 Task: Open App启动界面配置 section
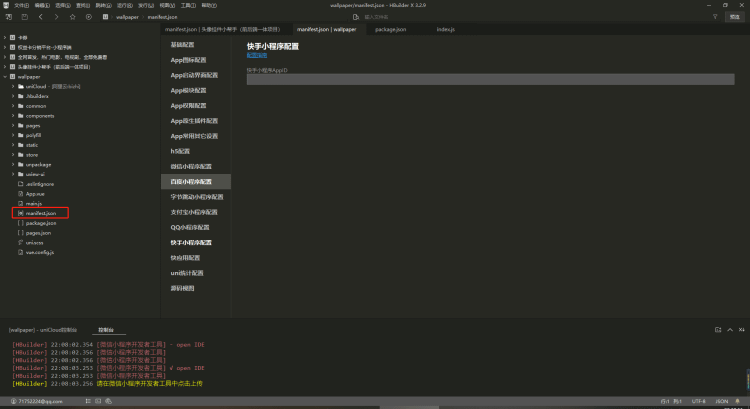pos(196,75)
